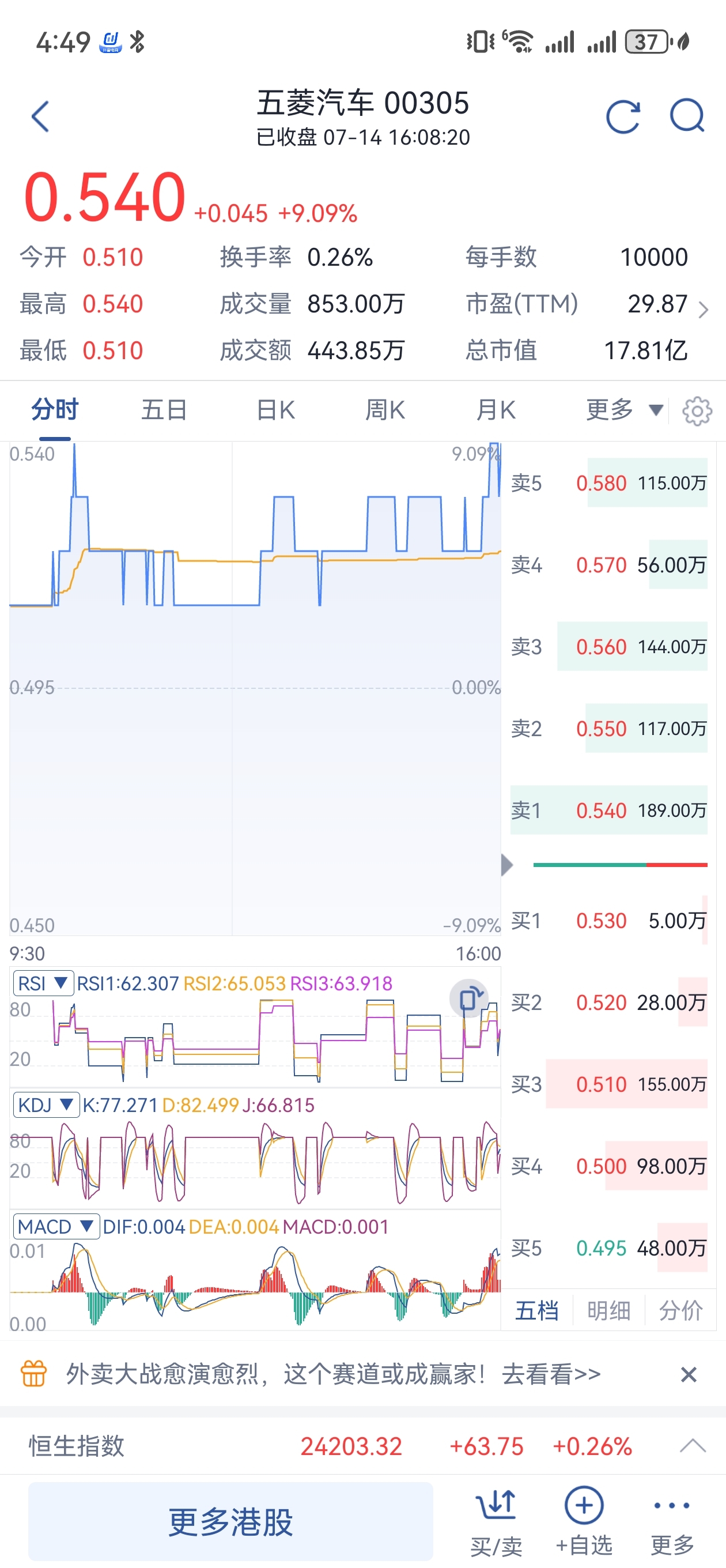Select the 五档 order book view
This screenshot has width=726, height=1568.
click(x=537, y=1310)
